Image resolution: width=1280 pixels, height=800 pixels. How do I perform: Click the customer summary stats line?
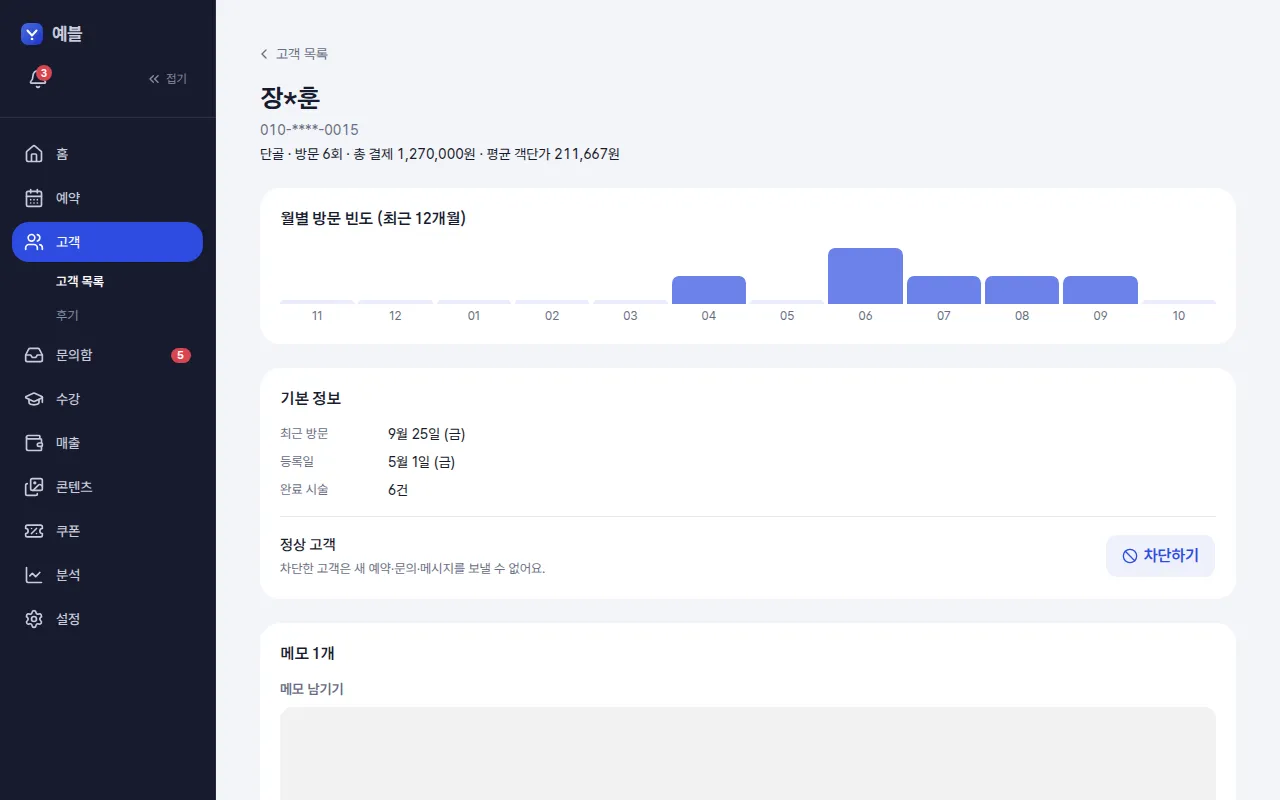[x=440, y=154]
